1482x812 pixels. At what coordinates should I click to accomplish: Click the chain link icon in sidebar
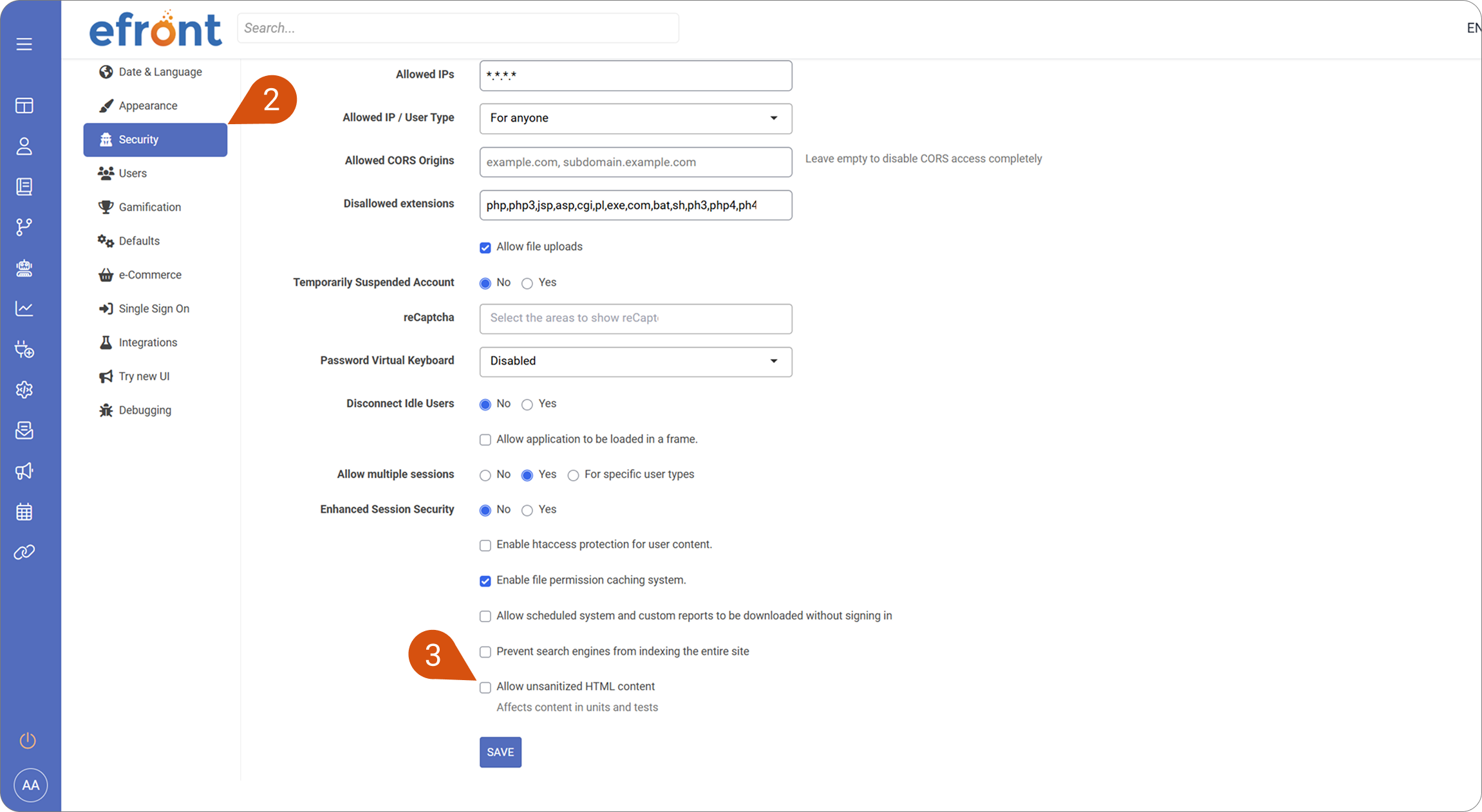pos(24,552)
